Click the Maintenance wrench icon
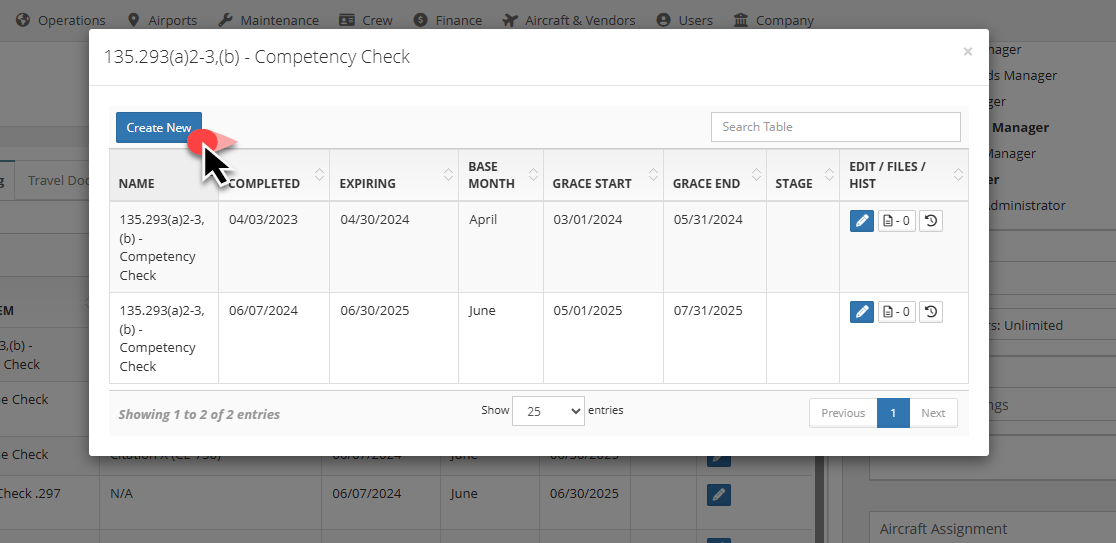Viewport: 1116px width, 543px height. tap(225, 20)
